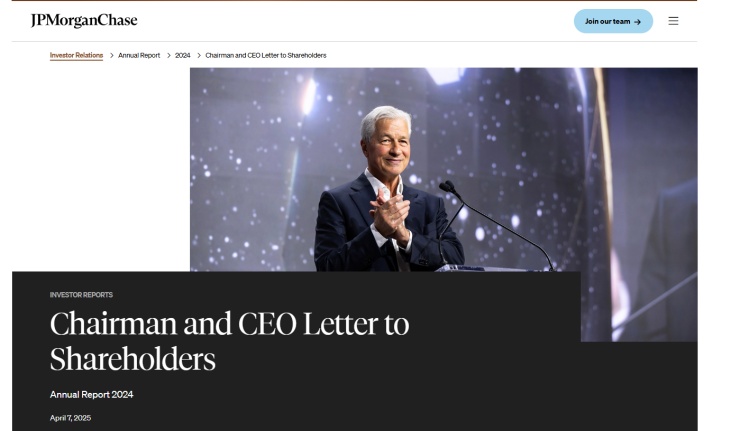The width and height of the screenshot is (731, 431).
Task: Click the chevron after 2024 breadcrumb
Action: (199, 56)
